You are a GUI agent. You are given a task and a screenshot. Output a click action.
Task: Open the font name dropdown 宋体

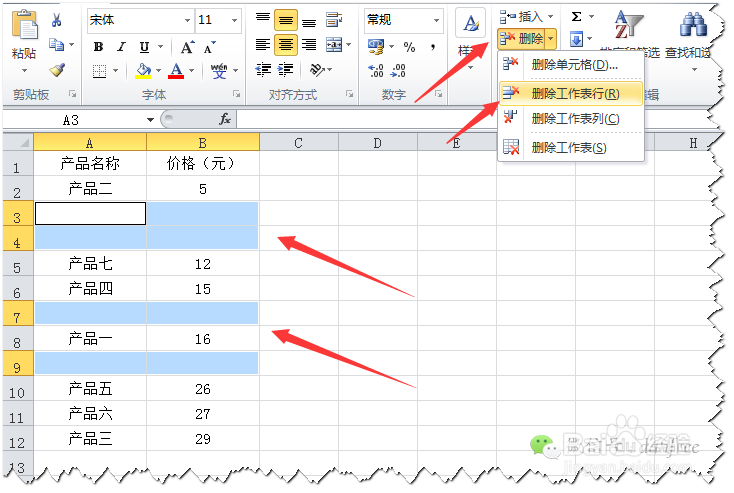[x=187, y=21]
